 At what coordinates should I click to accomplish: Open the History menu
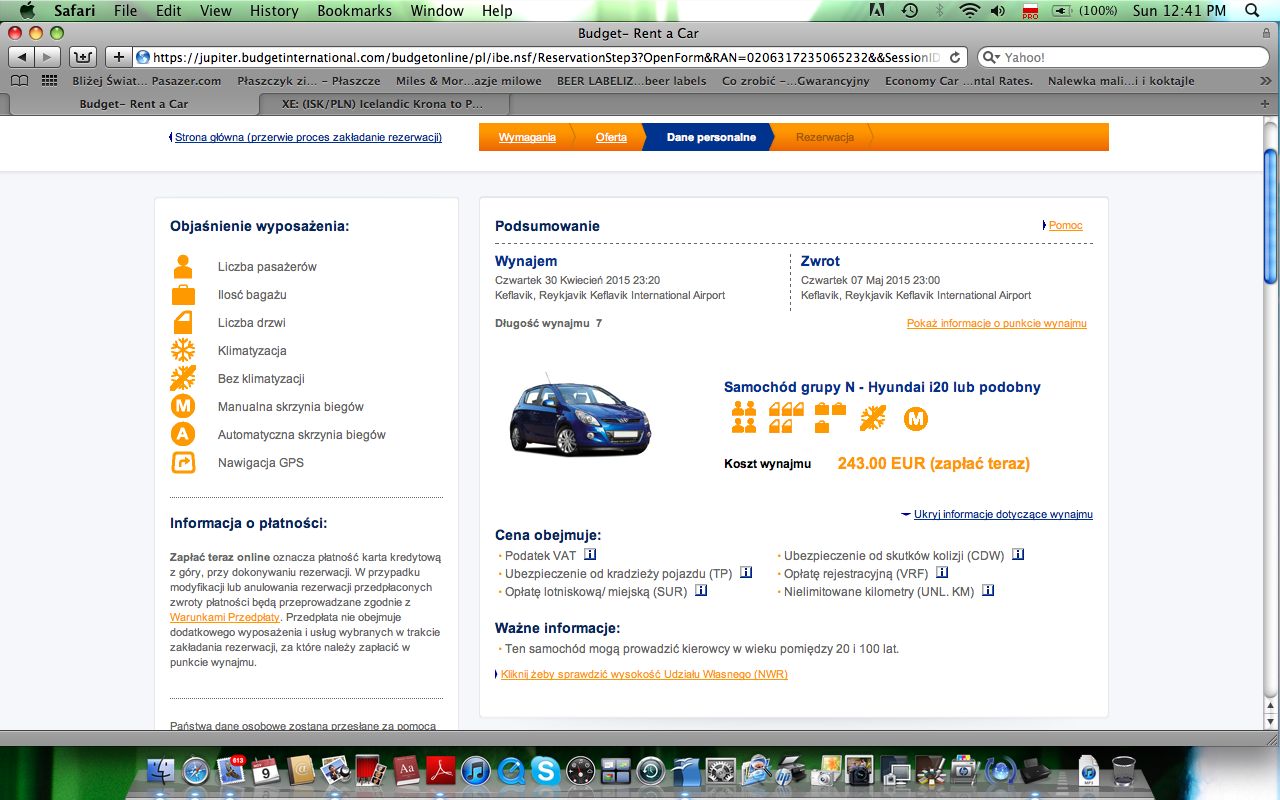tap(274, 11)
